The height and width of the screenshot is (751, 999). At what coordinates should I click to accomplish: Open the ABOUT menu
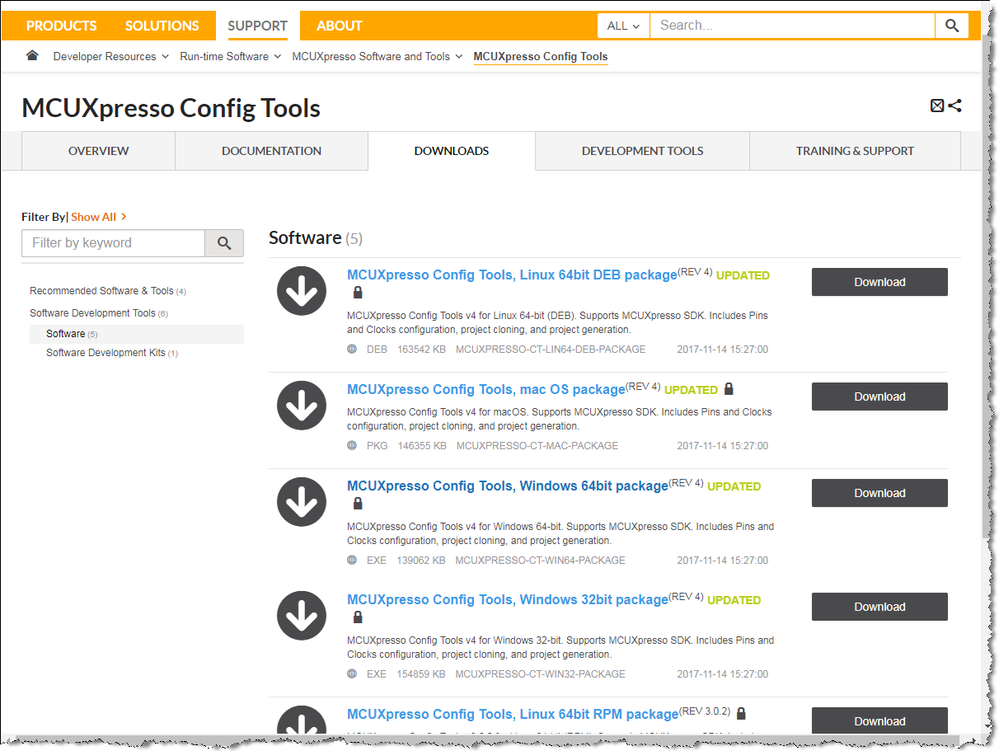click(339, 25)
